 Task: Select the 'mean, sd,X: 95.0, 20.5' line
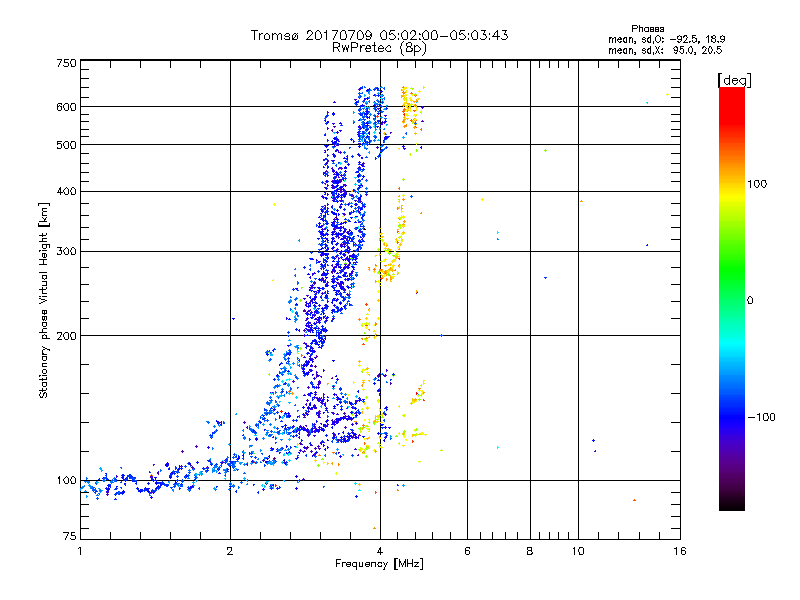tap(665, 50)
